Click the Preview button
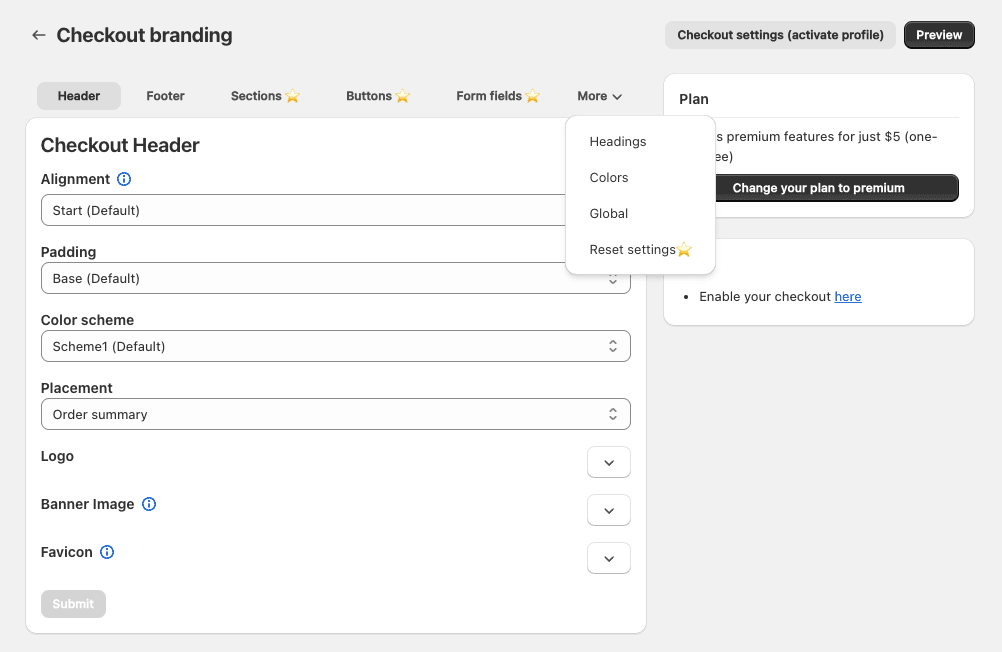This screenshot has height=652, width=1002. click(x=938, y=35)
